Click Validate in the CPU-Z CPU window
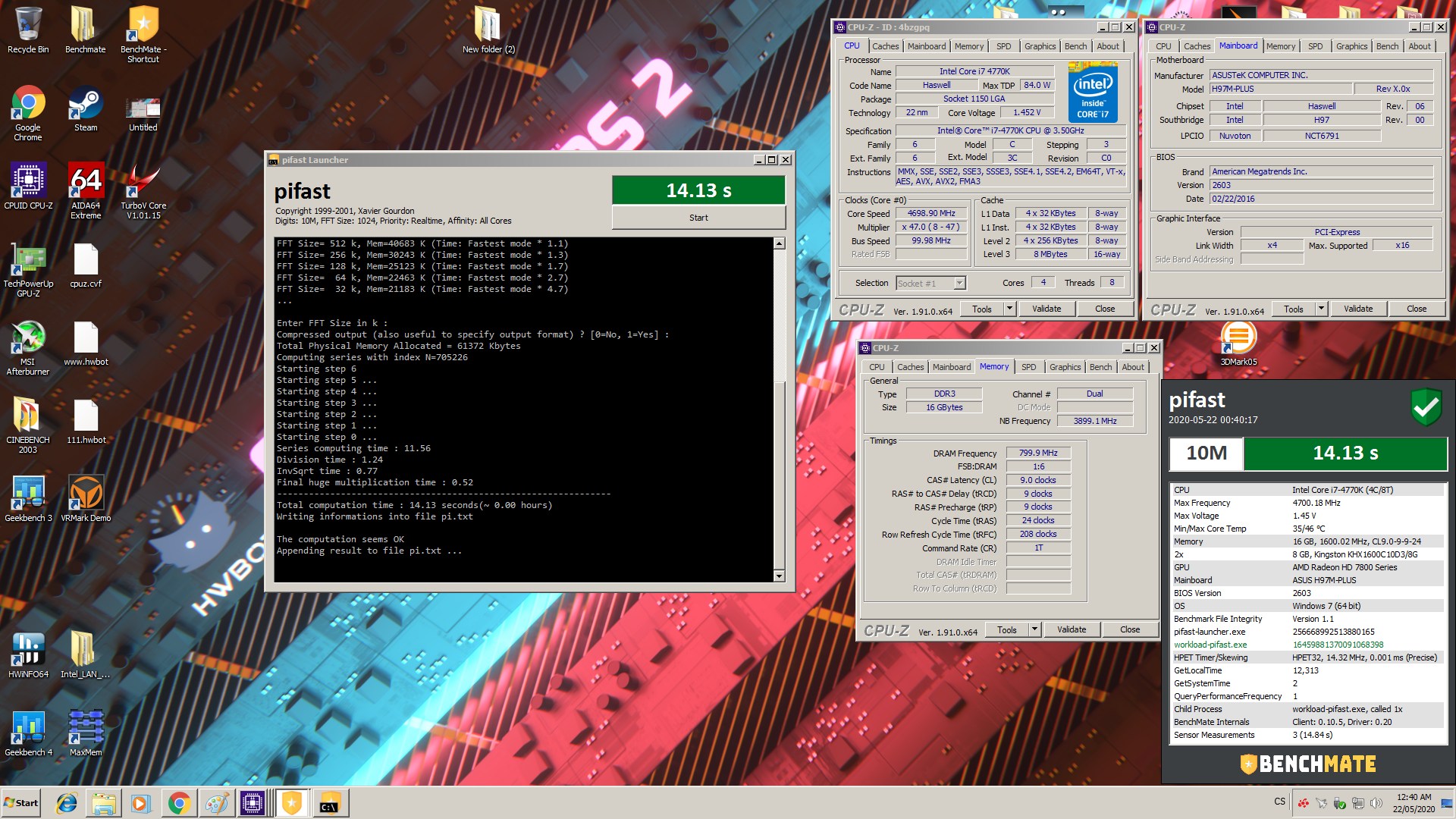The height and width of the screenshot is (819, 1456). coord(1046,309)
